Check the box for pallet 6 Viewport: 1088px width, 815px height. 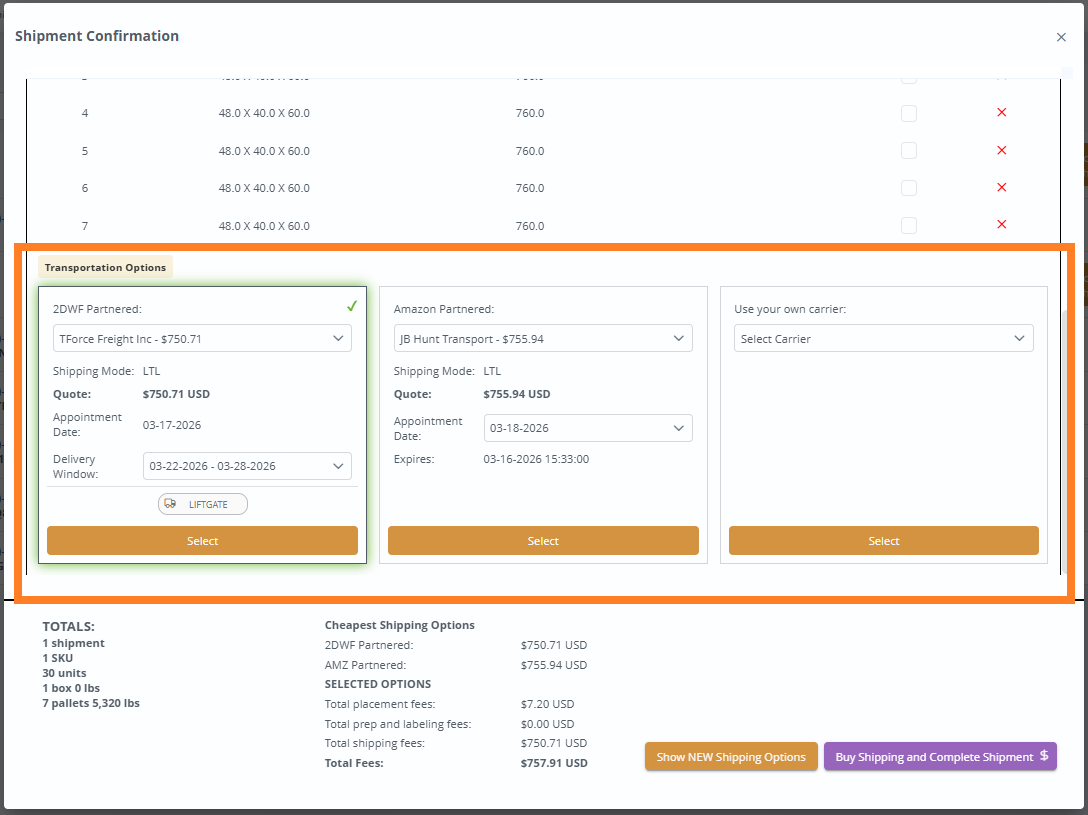coord(908,188)
